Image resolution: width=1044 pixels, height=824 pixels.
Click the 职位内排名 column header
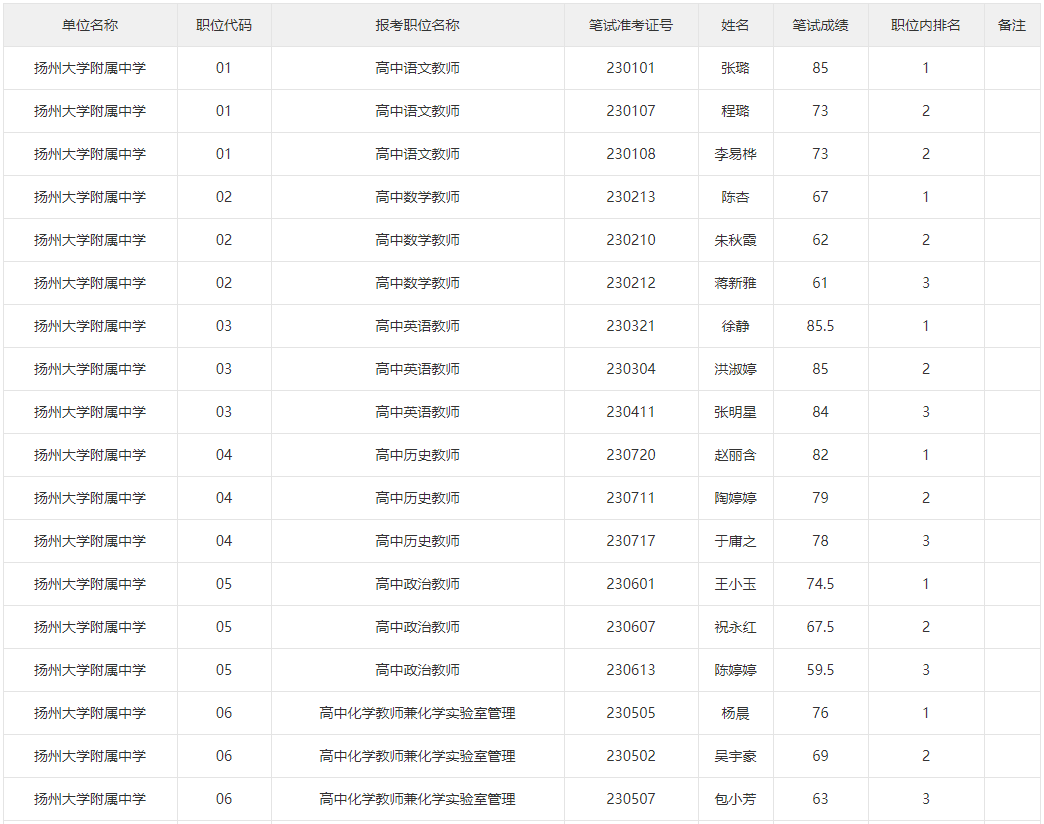(x=925, y=25)
